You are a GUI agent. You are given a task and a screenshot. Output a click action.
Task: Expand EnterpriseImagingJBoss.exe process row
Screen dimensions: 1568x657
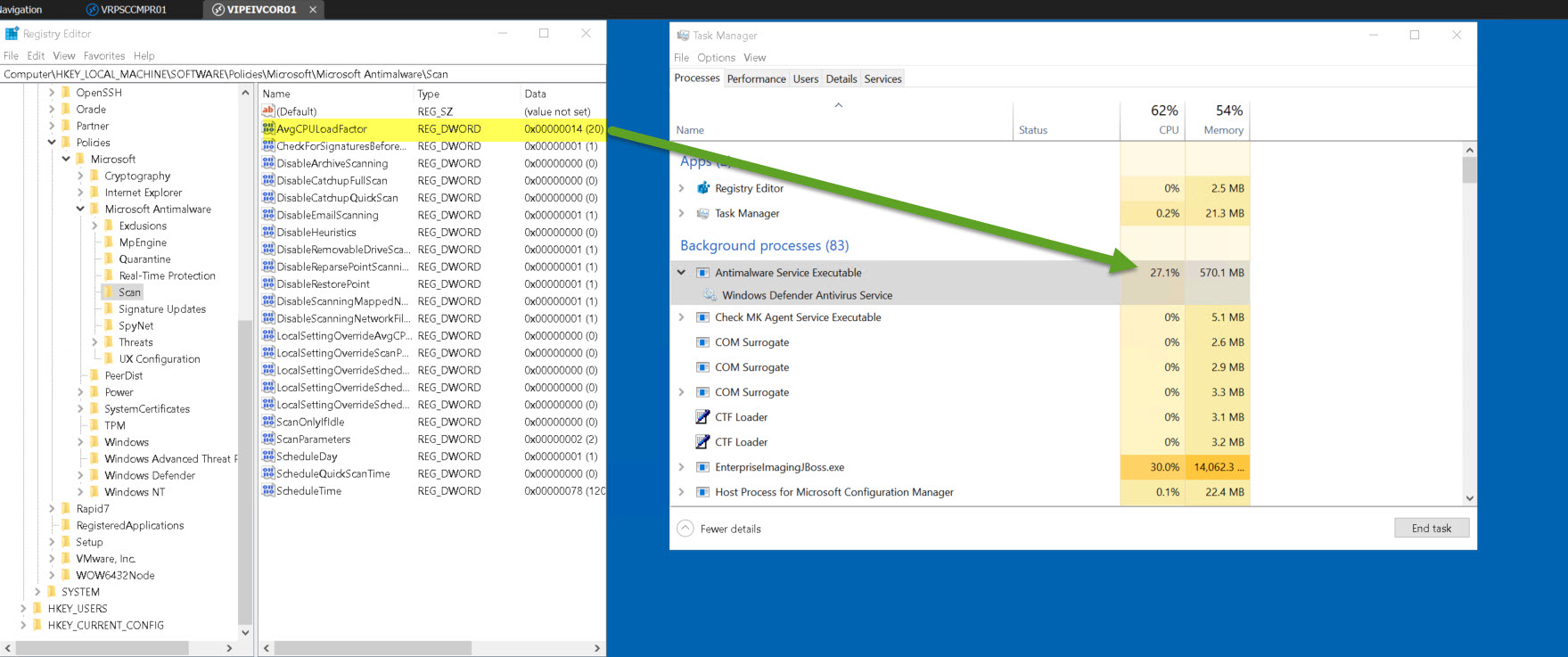point(682,467)
